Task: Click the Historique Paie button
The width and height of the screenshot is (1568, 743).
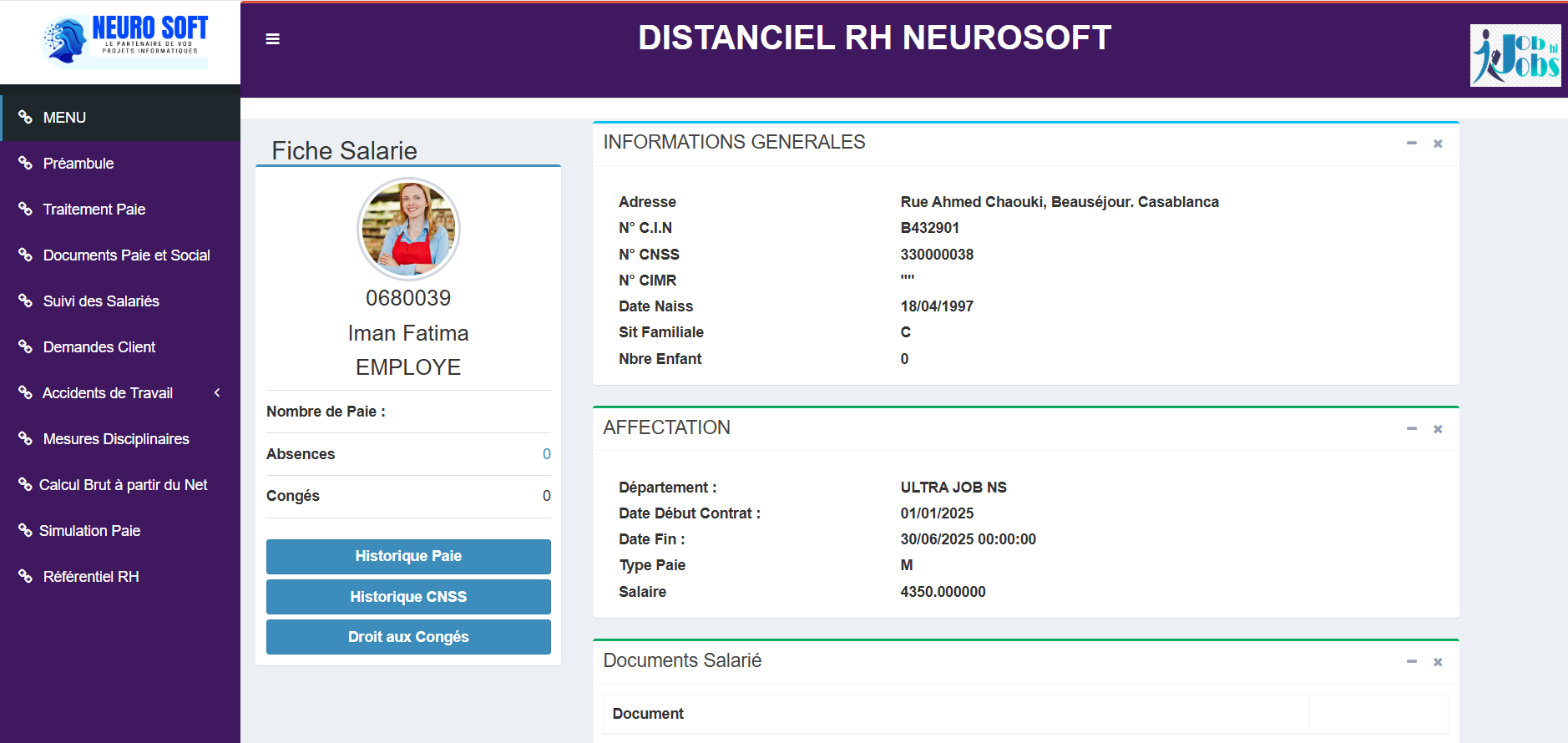Action: pos(408,556)
